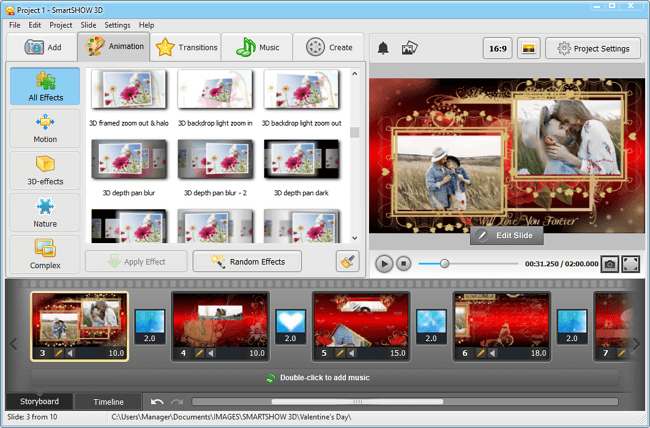Select the Motion effects category
Screen dimensions: 650x428
(x=45, y=129)
